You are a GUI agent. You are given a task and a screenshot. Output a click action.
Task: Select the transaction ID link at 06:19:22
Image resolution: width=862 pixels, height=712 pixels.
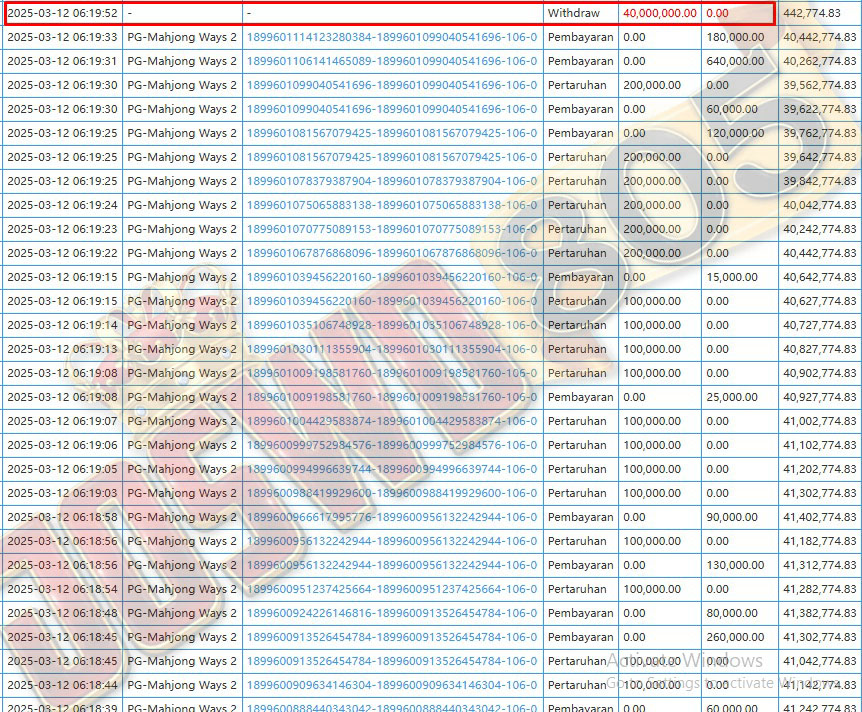coord(391,253)
